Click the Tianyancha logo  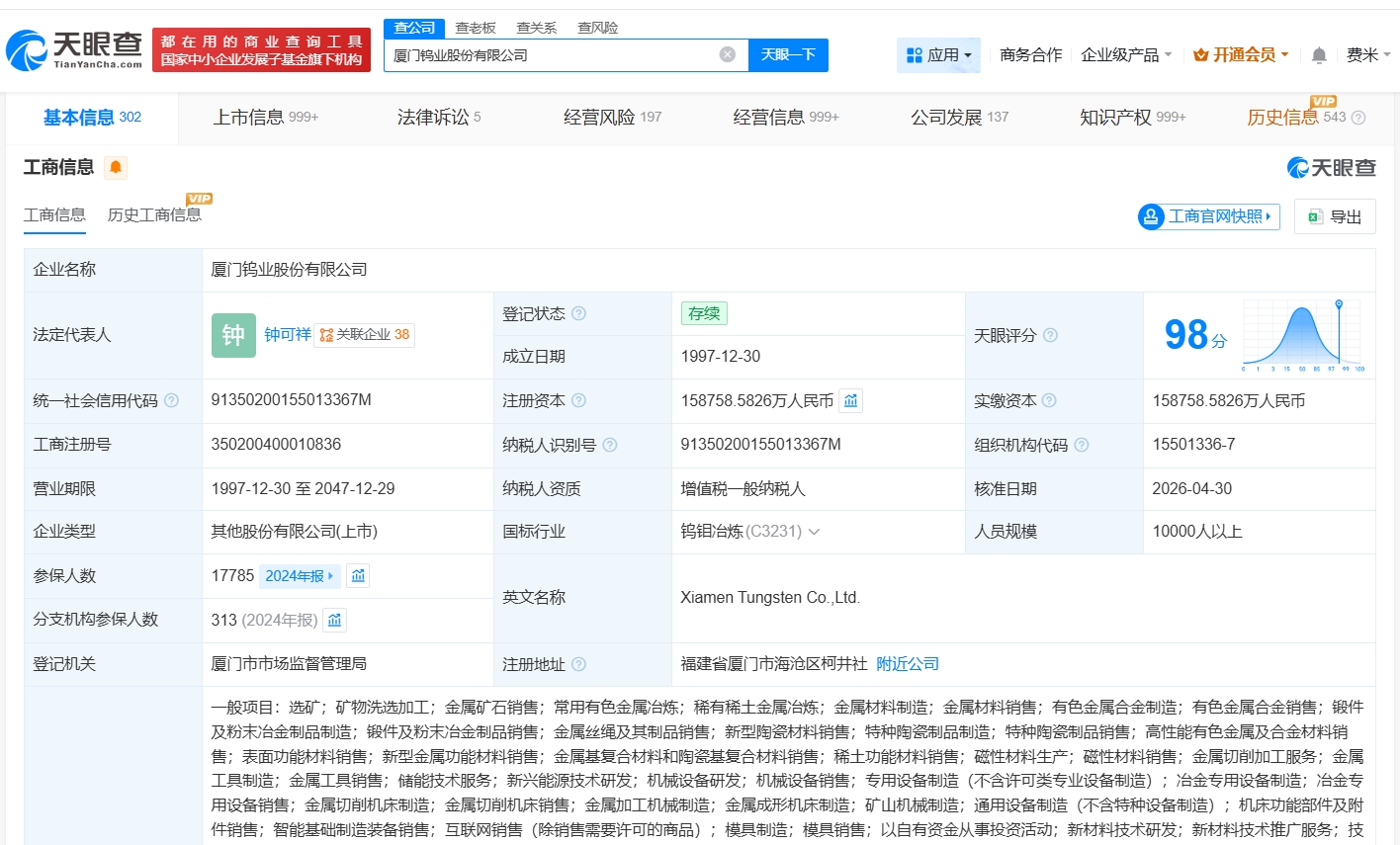click(x=74, y=49)
